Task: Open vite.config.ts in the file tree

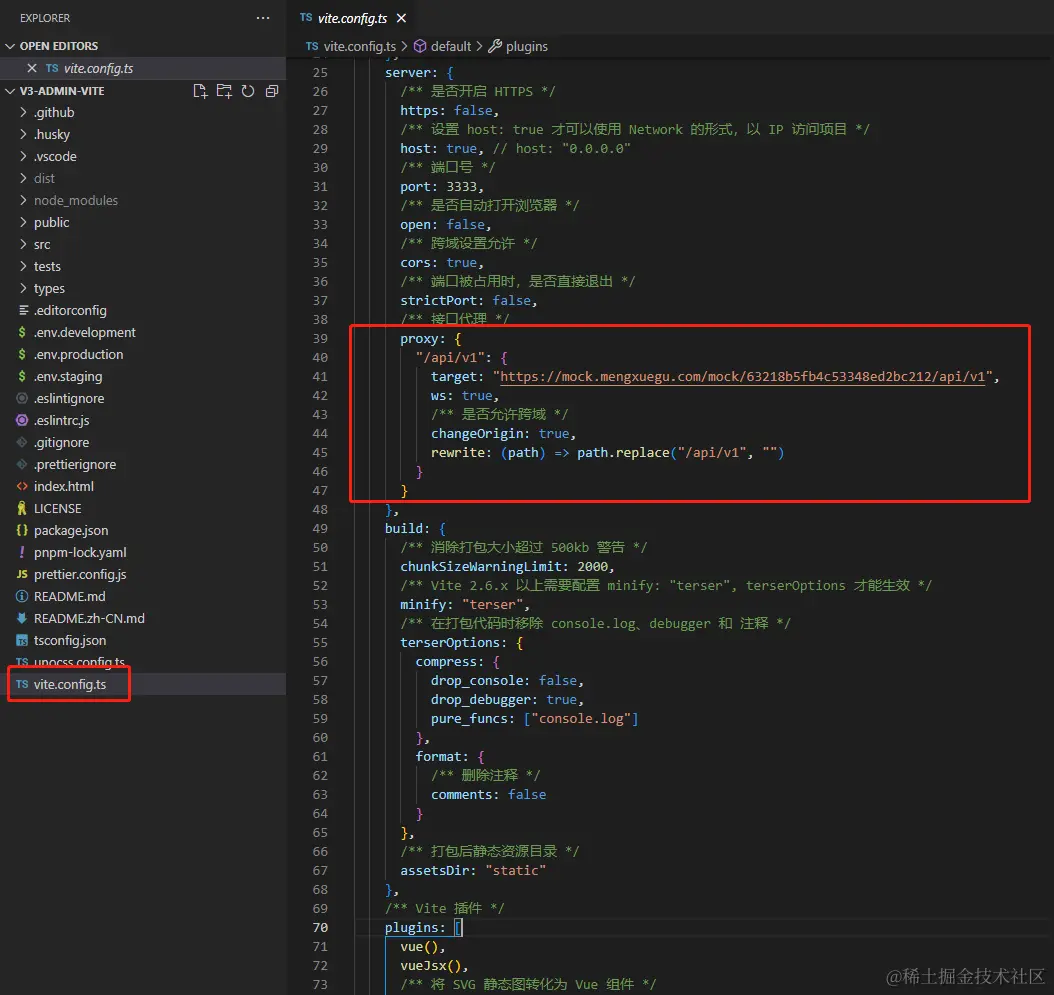Action: coord(69,684)
